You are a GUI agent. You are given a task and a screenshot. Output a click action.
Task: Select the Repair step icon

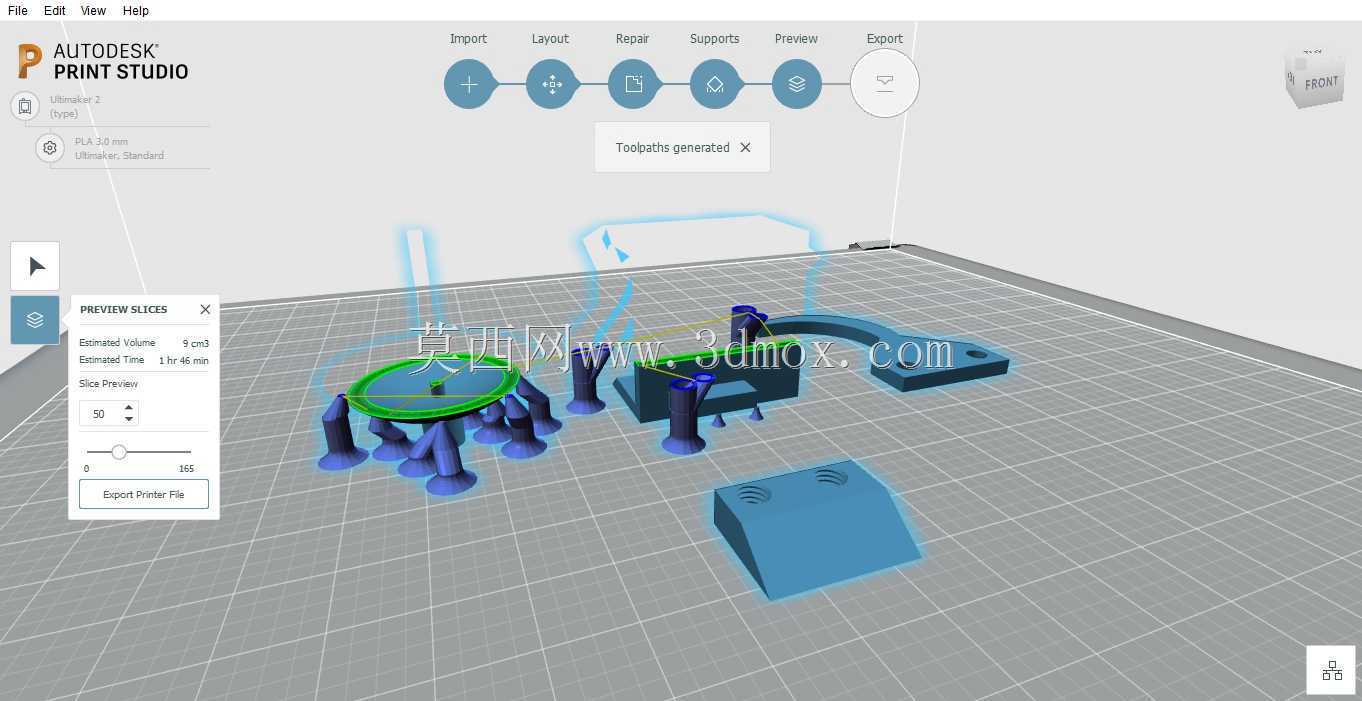pyautogui.click(x=633, y=84)
